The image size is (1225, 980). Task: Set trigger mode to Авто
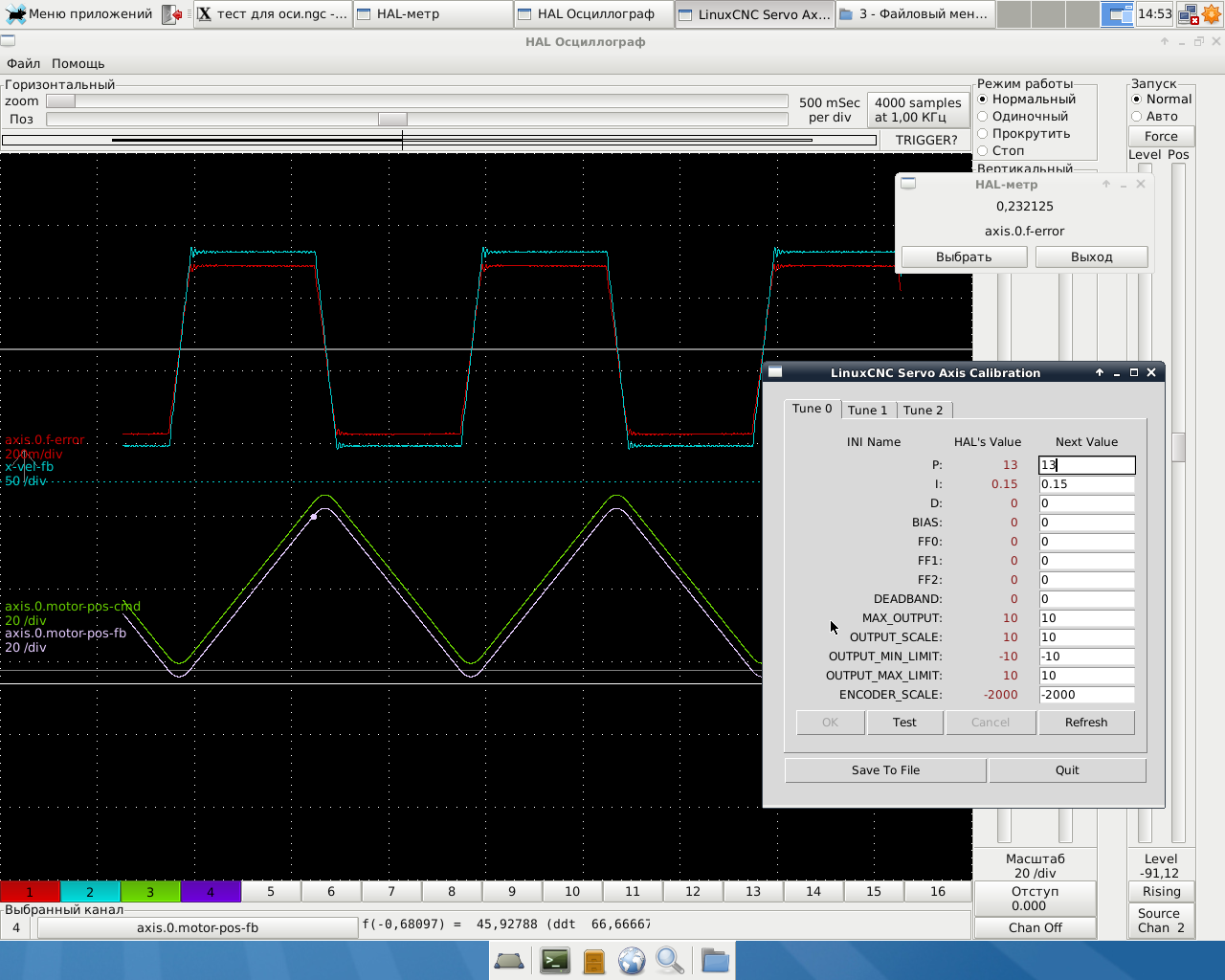coord(1137,117)
